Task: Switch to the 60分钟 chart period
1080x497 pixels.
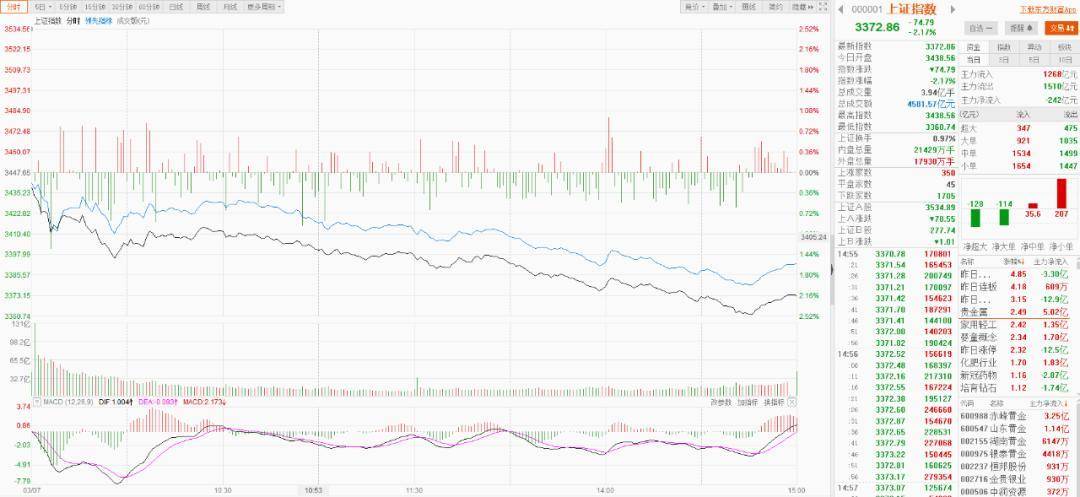Action: coord(149,7)
